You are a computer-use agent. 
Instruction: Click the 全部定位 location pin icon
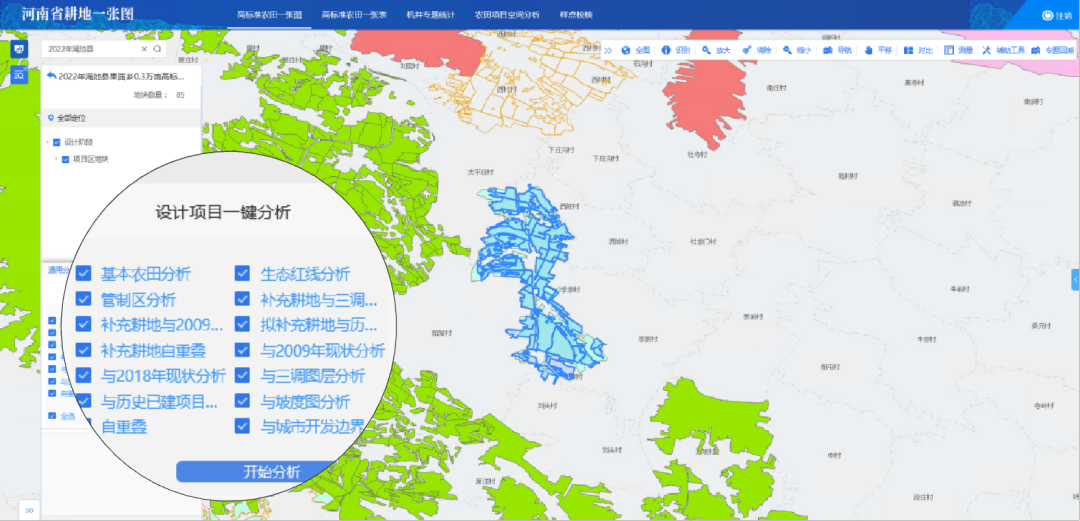point(51,119)
